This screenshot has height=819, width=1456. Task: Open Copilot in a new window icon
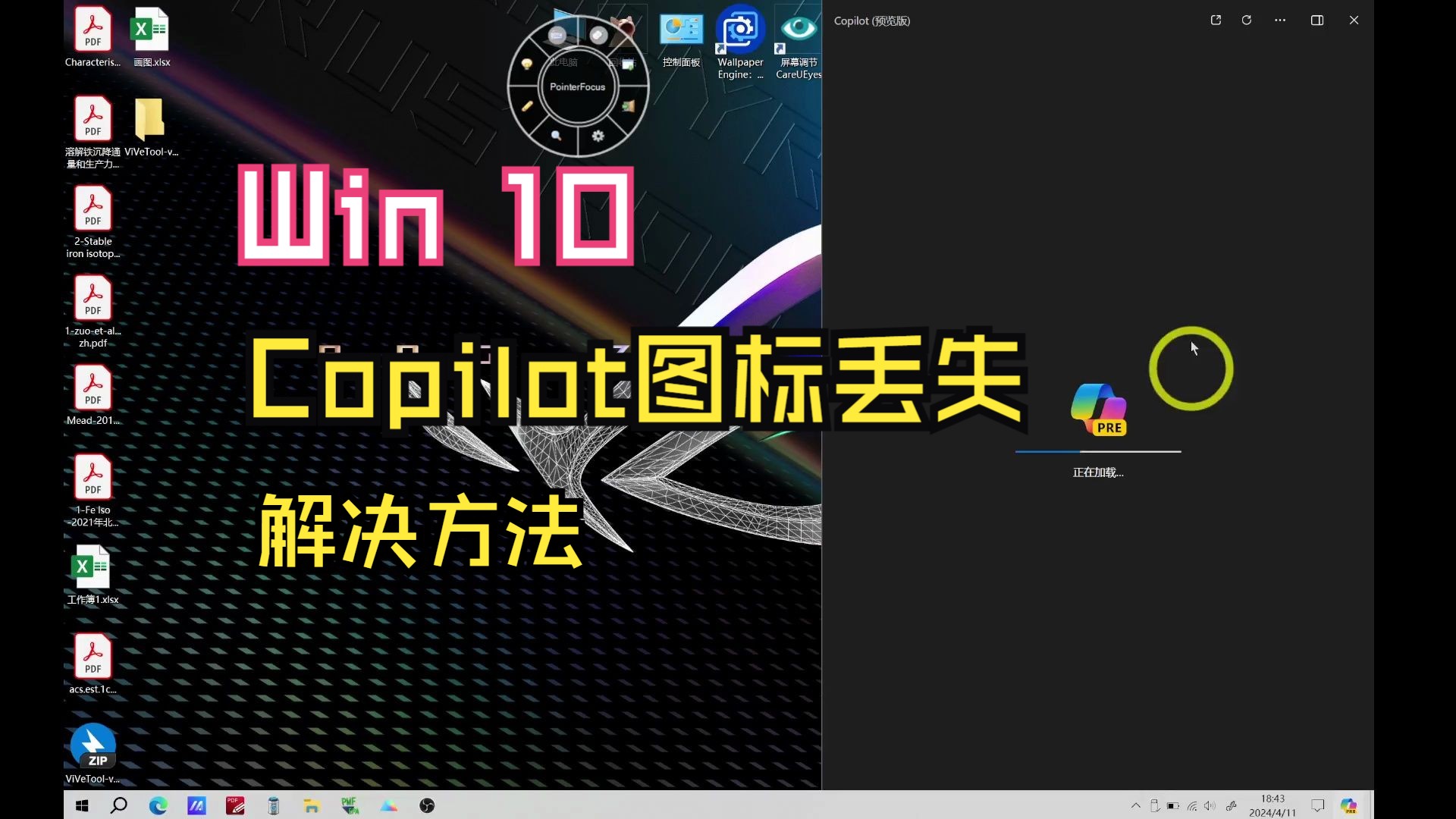[1216, 20]
